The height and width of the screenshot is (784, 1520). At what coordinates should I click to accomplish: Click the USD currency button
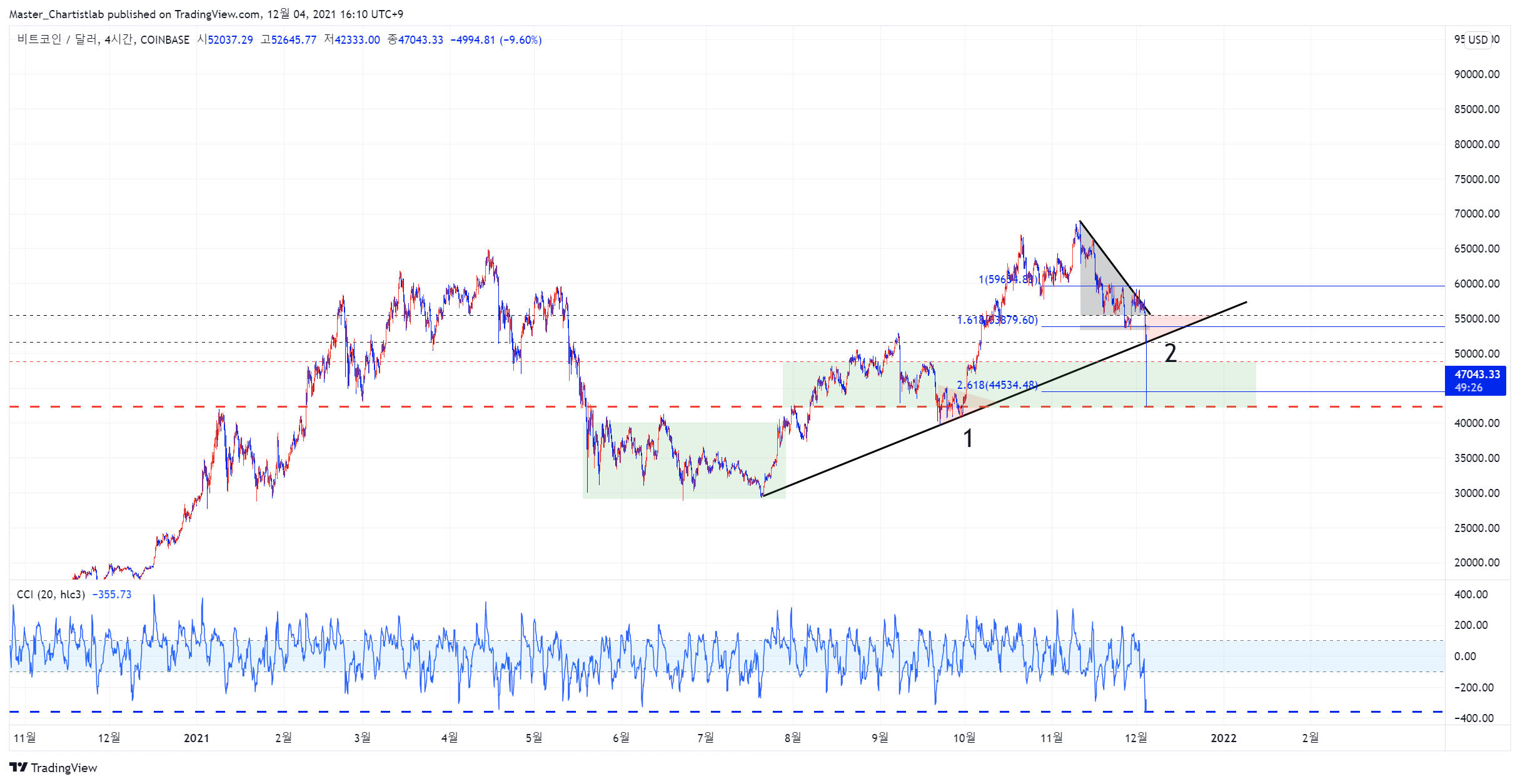point(1478,39)
